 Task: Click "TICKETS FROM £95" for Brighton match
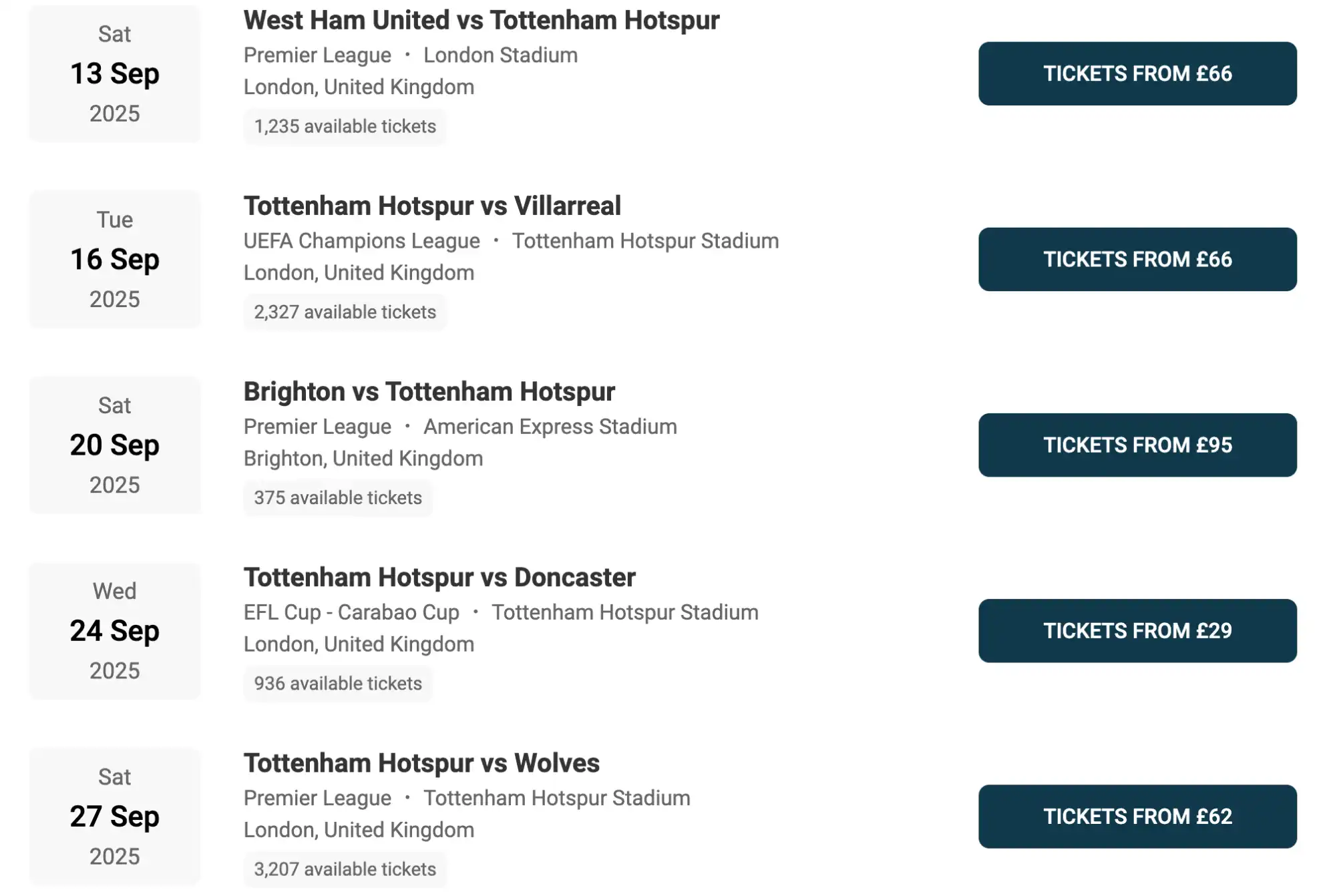click(x=1137, y=445)
